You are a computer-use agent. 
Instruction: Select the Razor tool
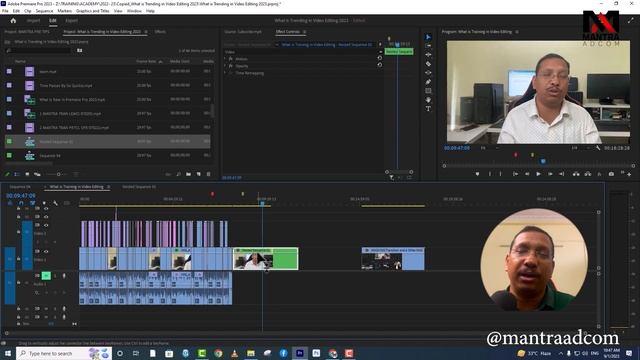tap(428, 64)
